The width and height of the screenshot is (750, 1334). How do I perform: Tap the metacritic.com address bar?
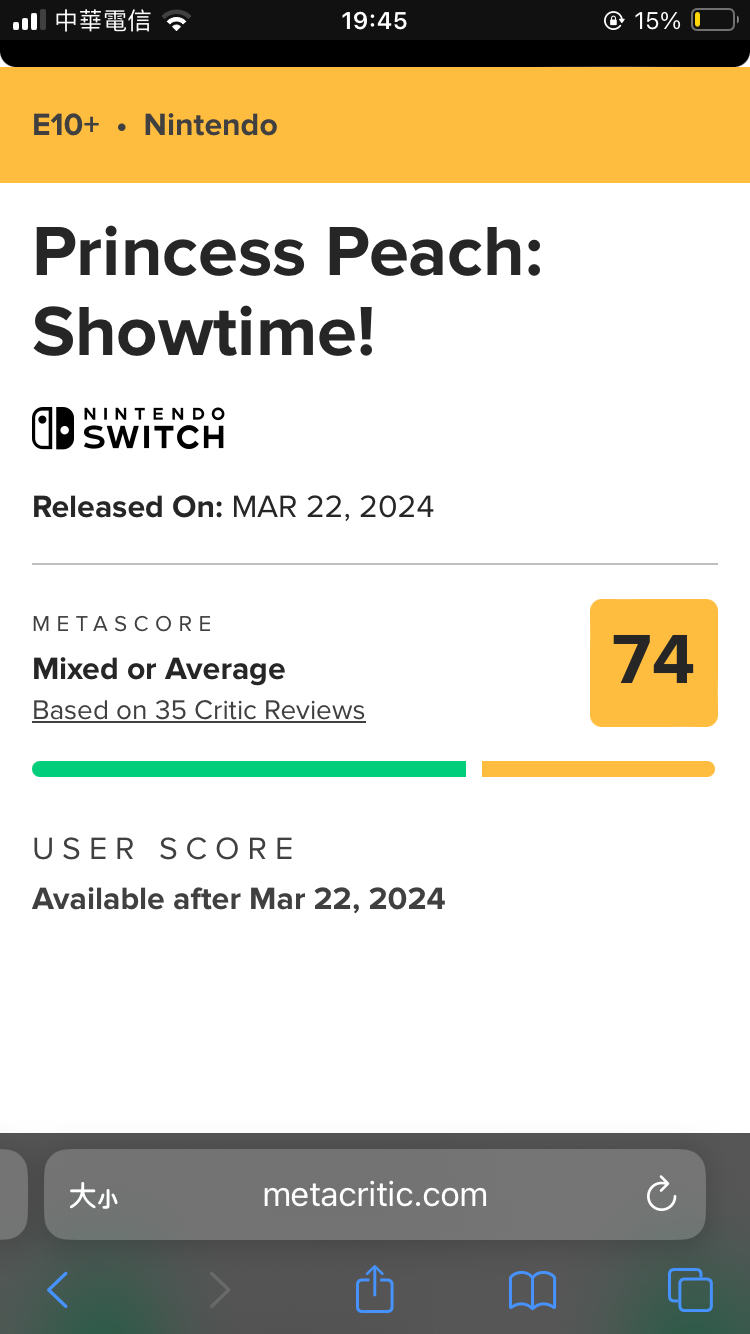click(x=375, y=1195)
